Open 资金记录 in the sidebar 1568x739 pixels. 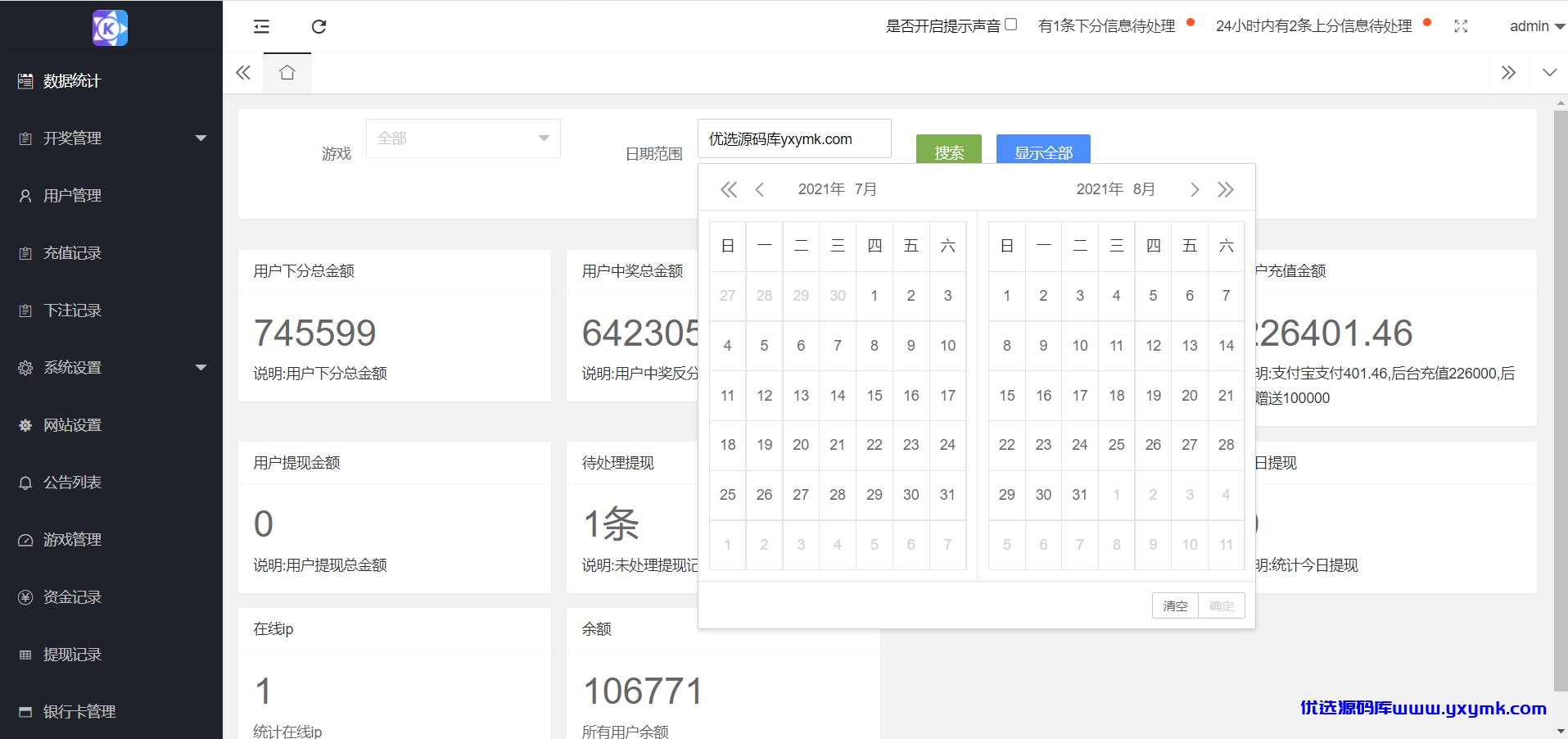pyautogui.click(x=111, y=597)
